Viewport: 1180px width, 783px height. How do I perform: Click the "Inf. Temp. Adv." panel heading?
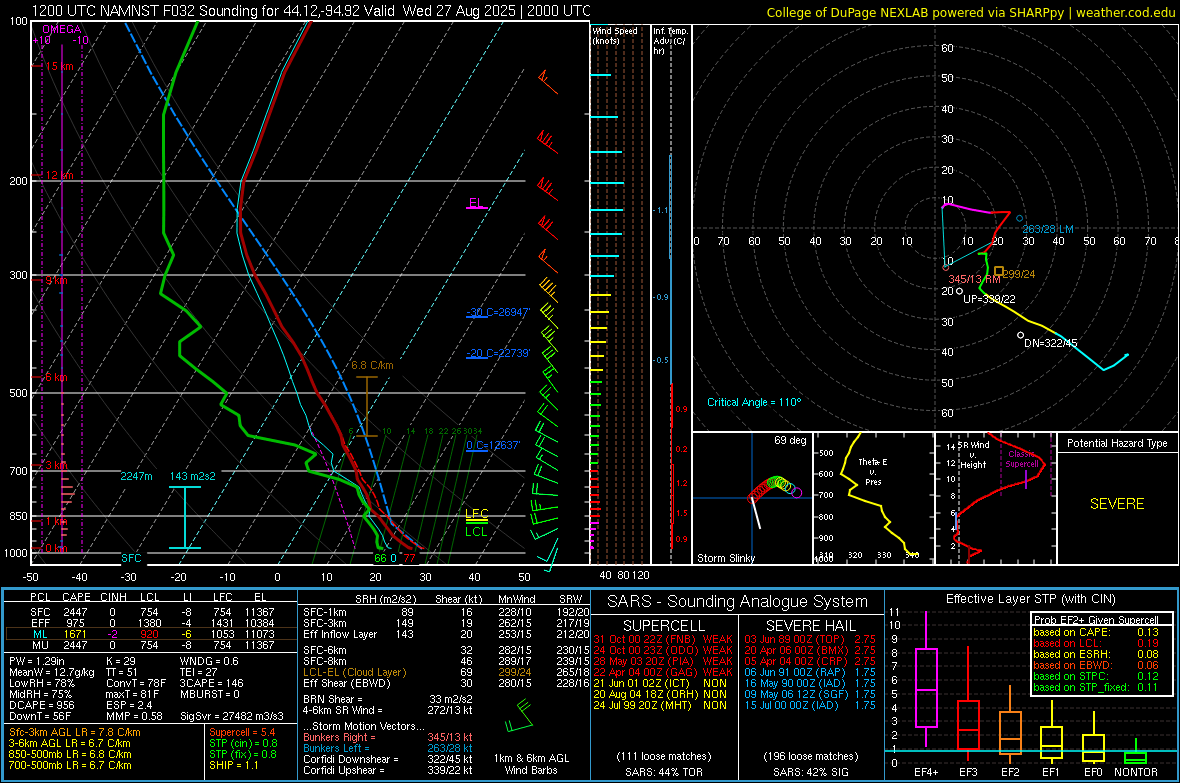(x=670, y=41)
